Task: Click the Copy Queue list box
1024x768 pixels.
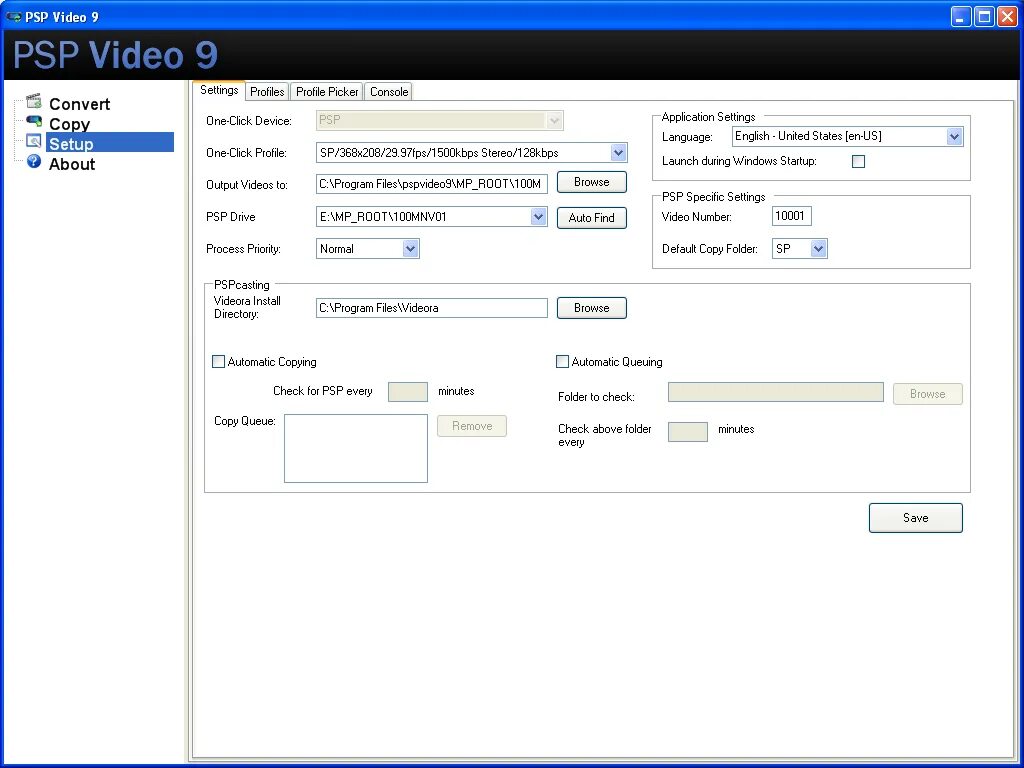Action: click(x=356, y=449)
